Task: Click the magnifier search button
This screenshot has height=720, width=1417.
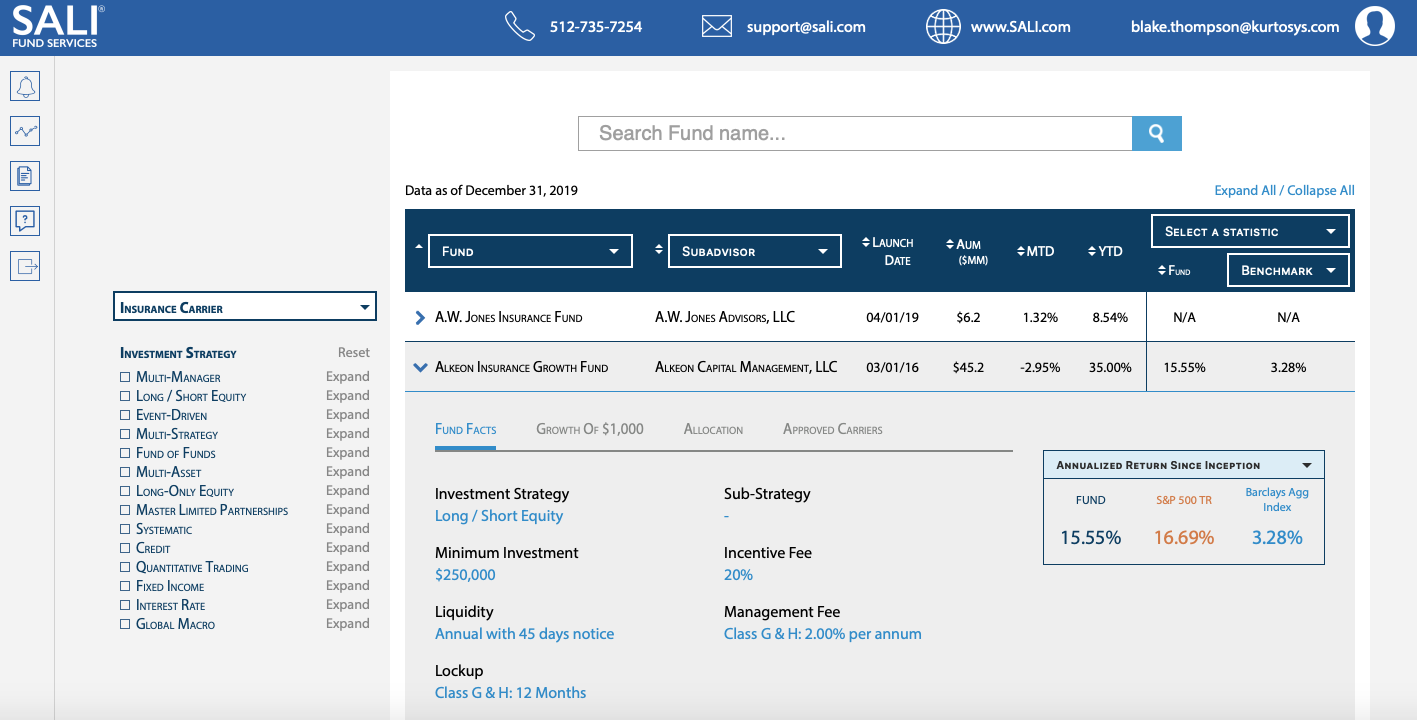Action: tap(1157, 133)
